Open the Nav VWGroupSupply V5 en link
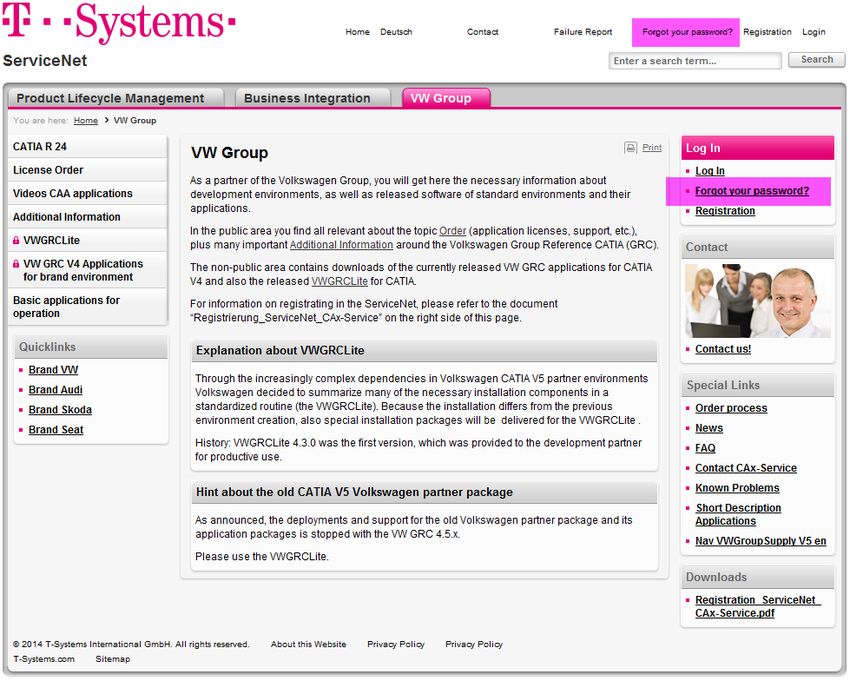The width and height of the screenshot is (850, 681). [761, 541]
